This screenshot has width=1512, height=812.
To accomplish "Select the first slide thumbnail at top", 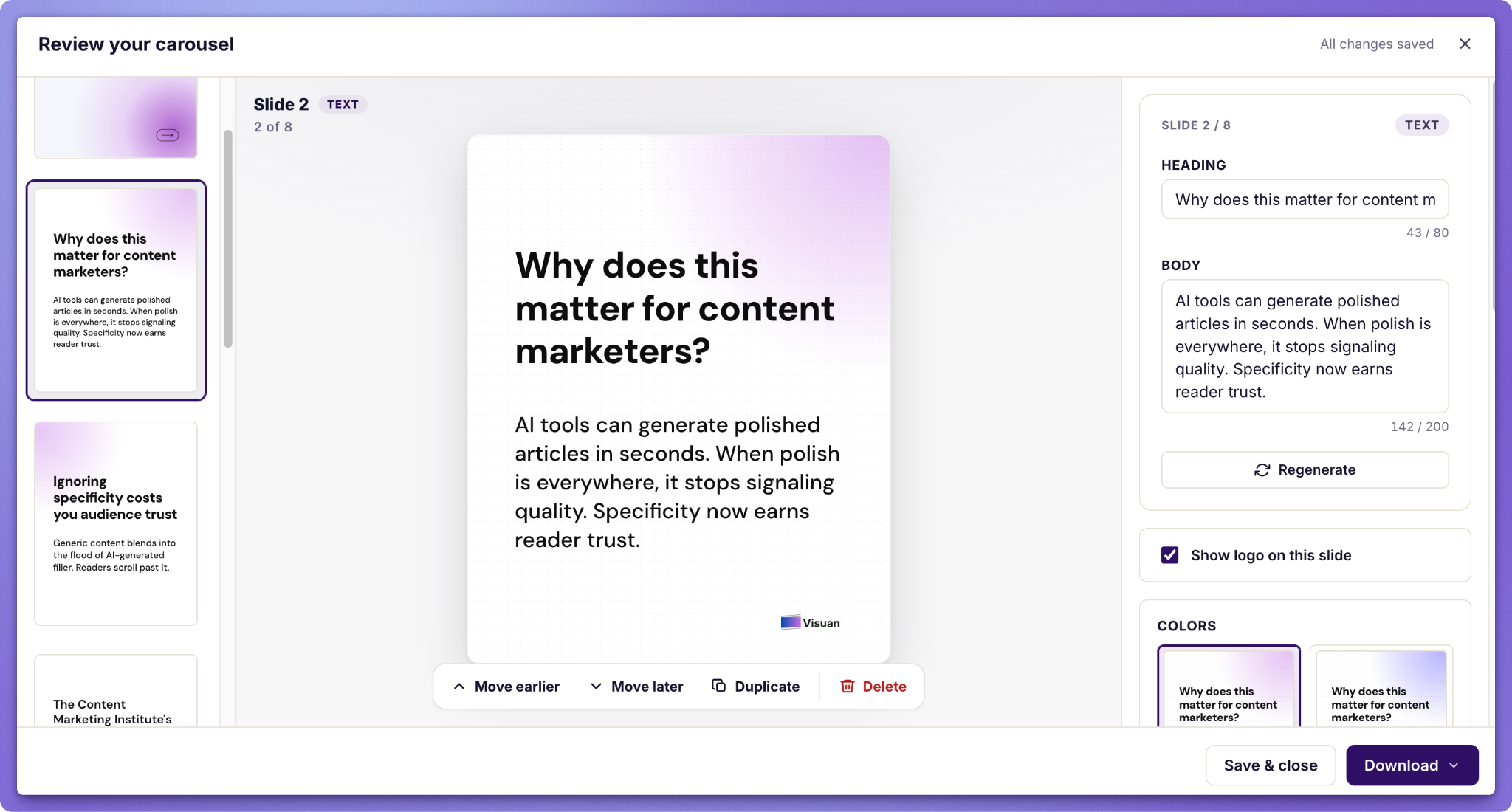I will (116, 117).
